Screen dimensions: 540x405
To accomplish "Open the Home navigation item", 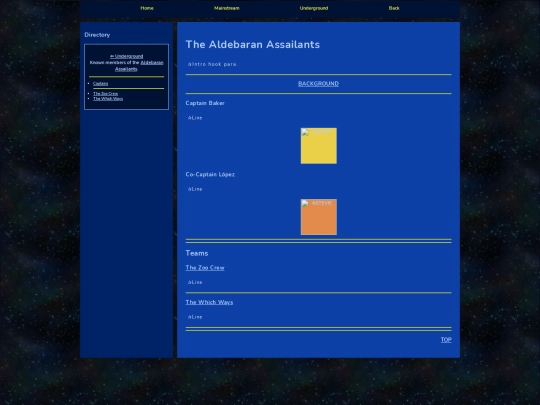I will click(x=147, y=8).
